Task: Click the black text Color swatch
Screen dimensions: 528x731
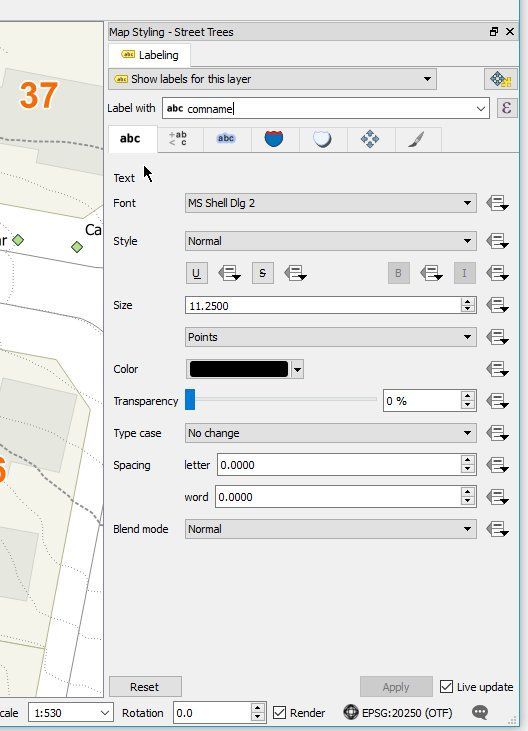Action: [x=239, y=369]
